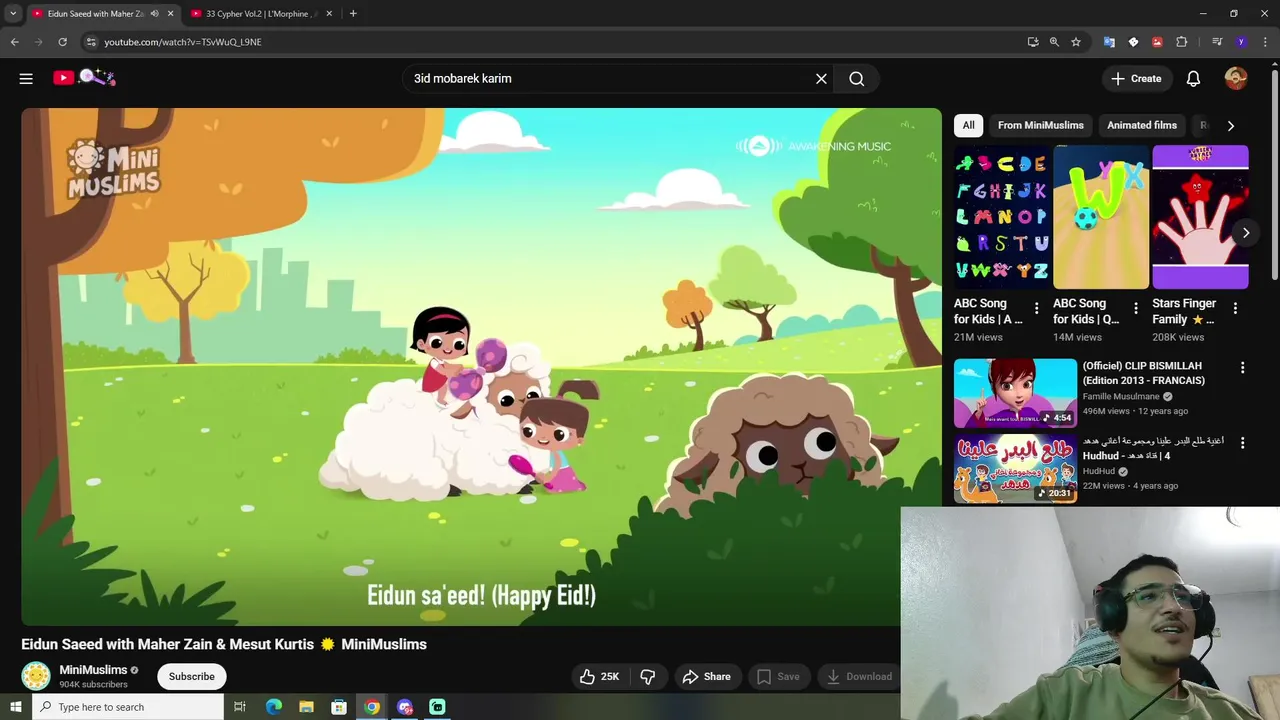Go back in browser history
The height and width of the screenshot is (720, 1280).
click(14, 42)
